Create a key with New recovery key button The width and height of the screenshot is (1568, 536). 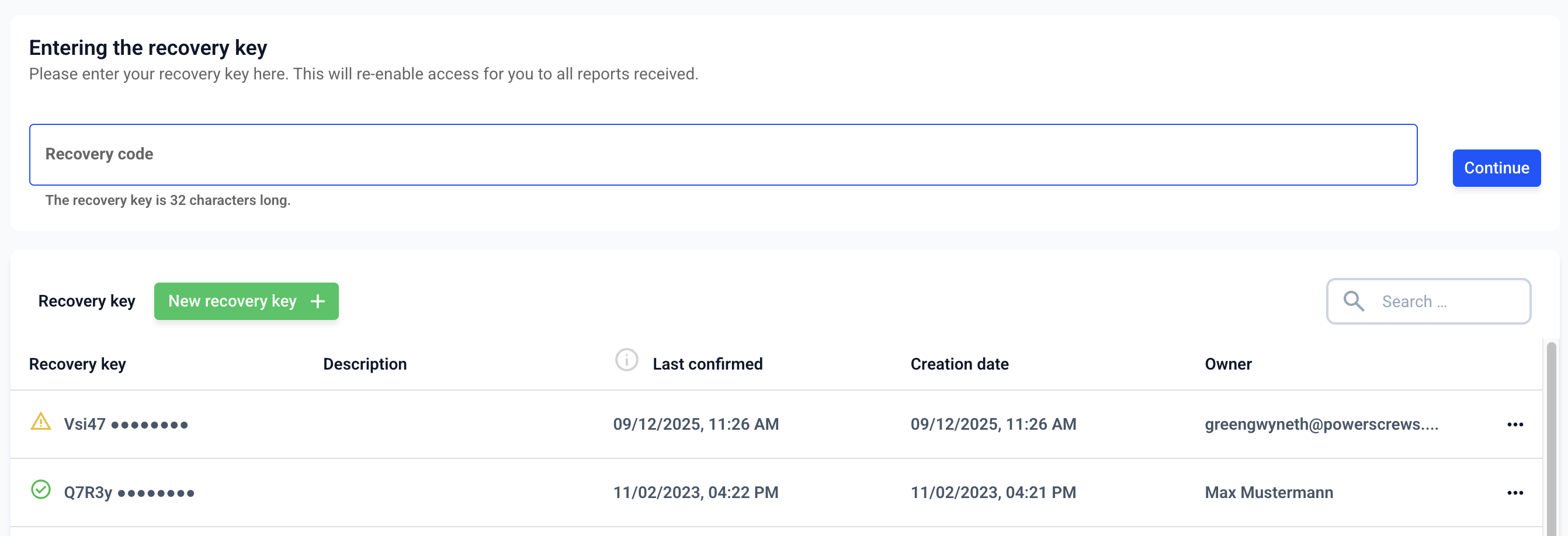pyautogui.click(x=246, y=301)
